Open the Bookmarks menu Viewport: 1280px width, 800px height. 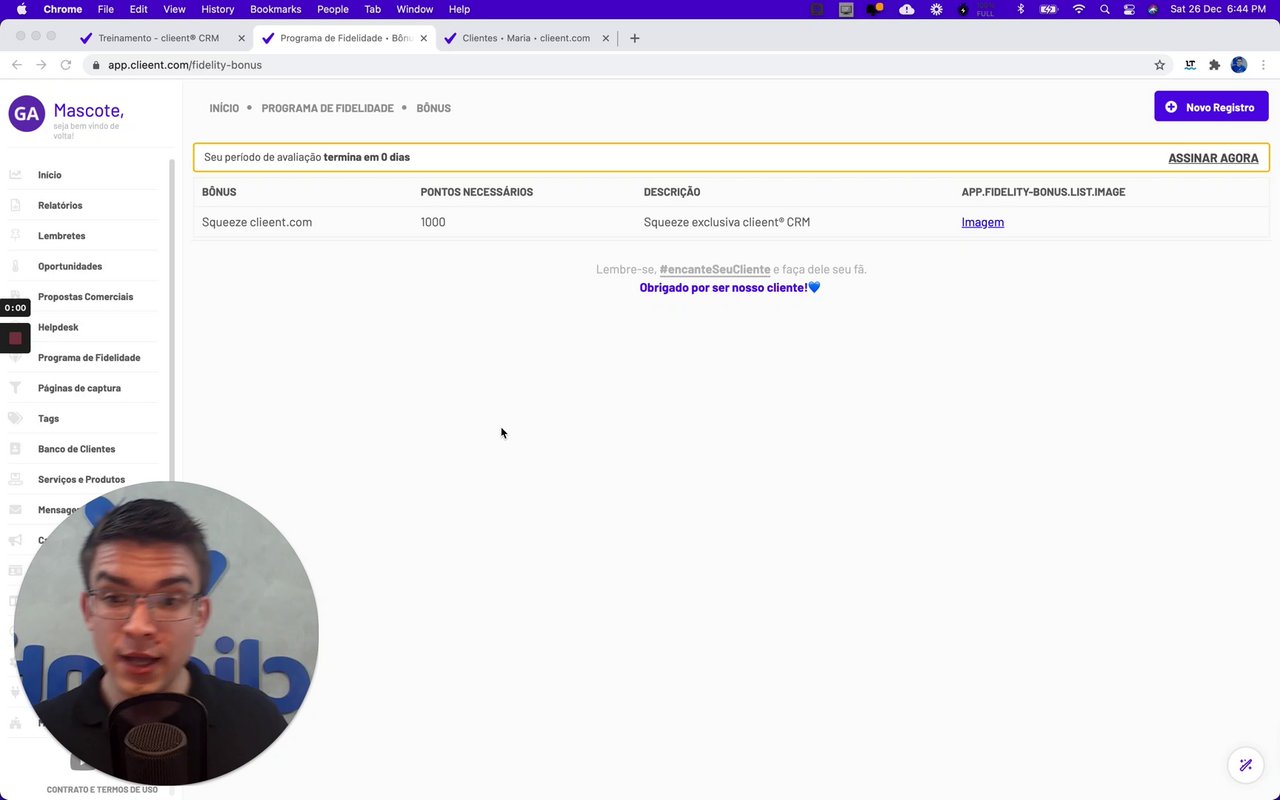click(275, 9)
